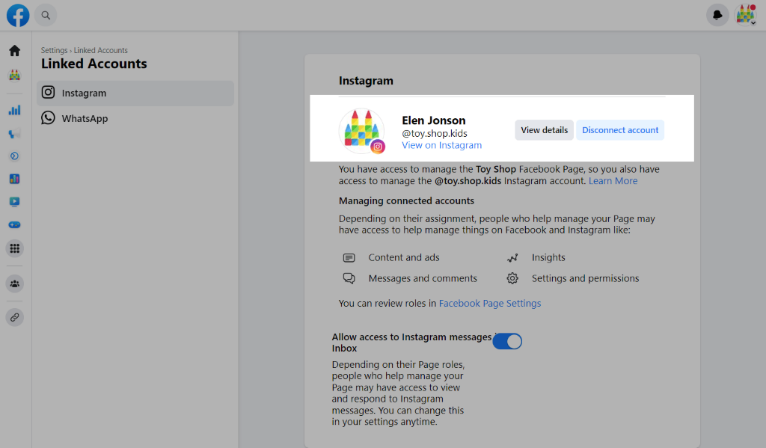Open the Facebook Page Settings link

pos(490,303)
